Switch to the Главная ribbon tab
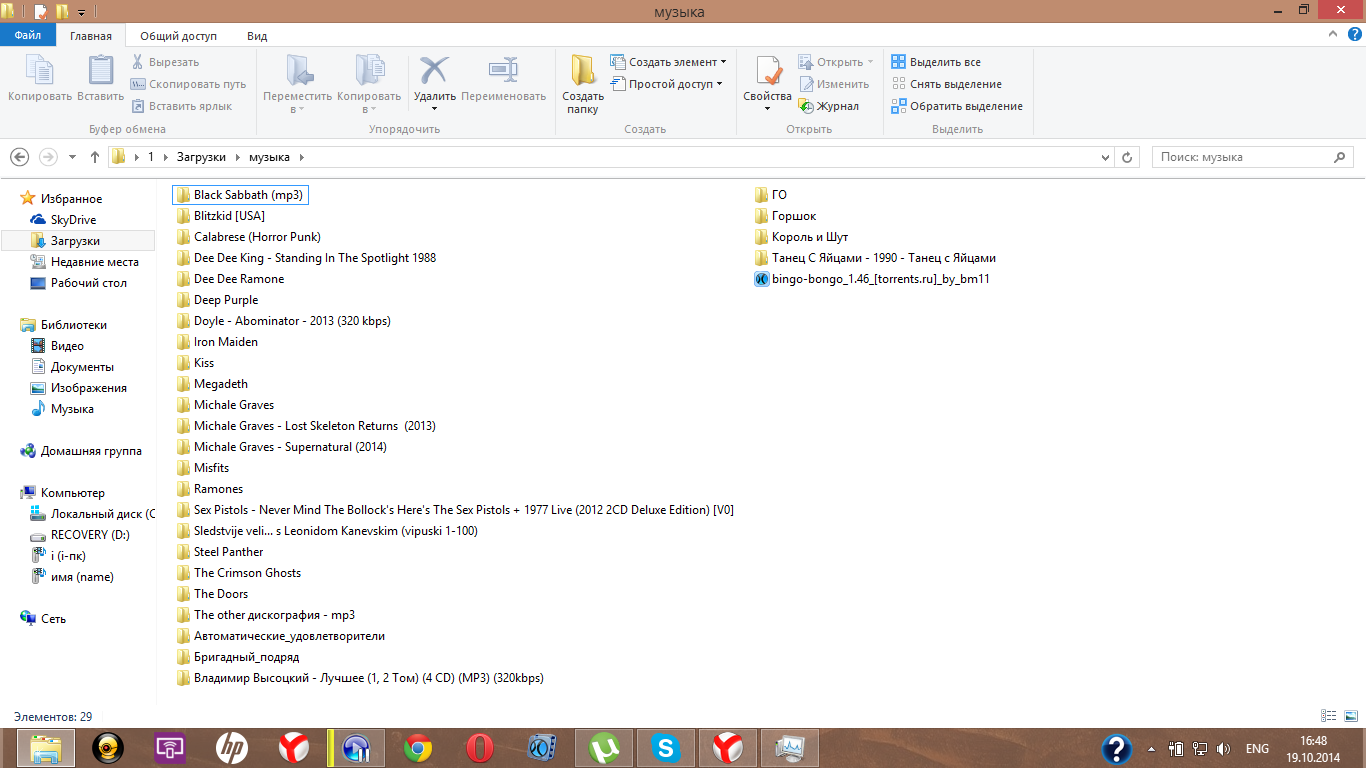This screenshot has width=1366, height=768. [91, 36]
